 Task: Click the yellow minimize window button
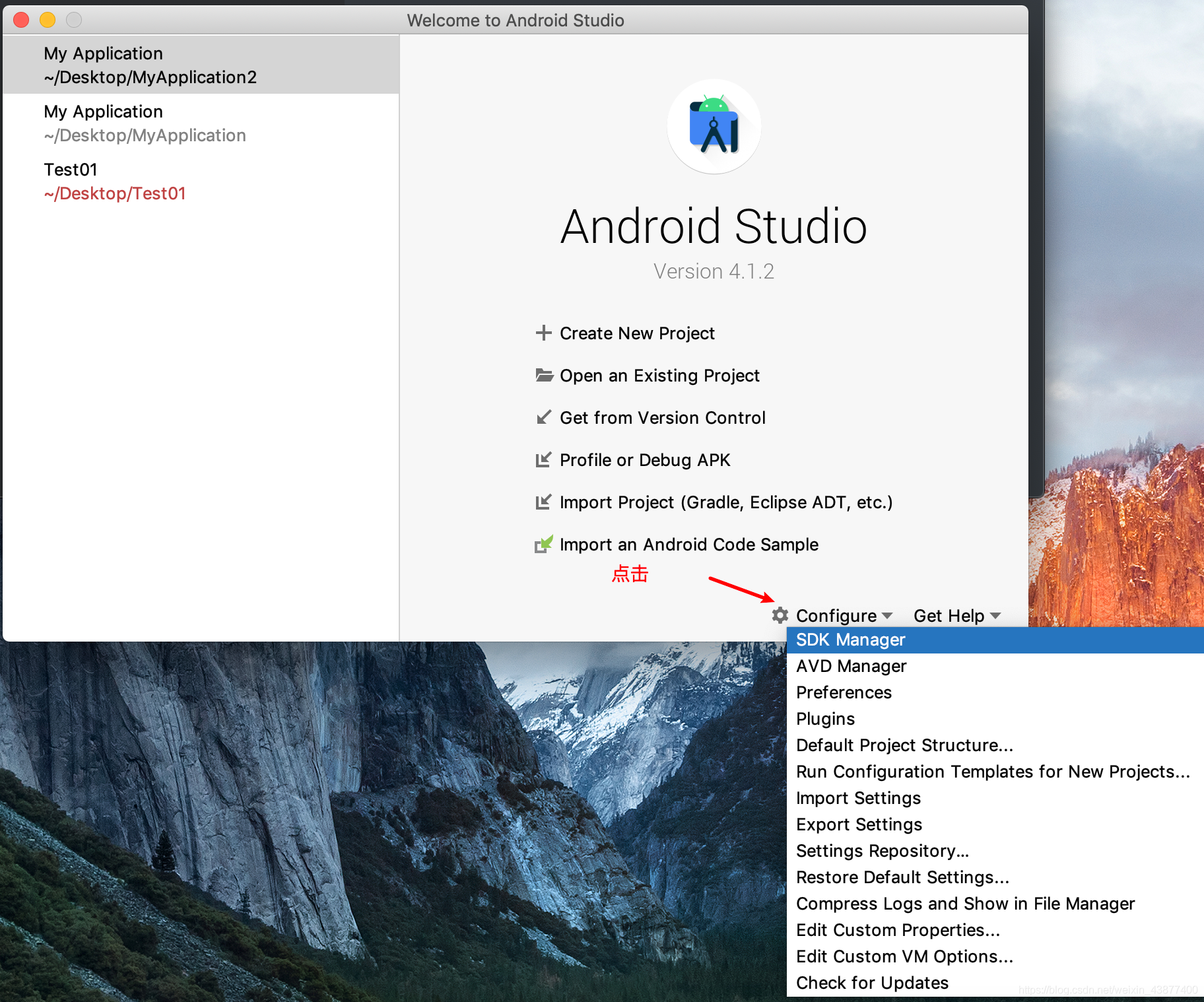coord(48,20)
